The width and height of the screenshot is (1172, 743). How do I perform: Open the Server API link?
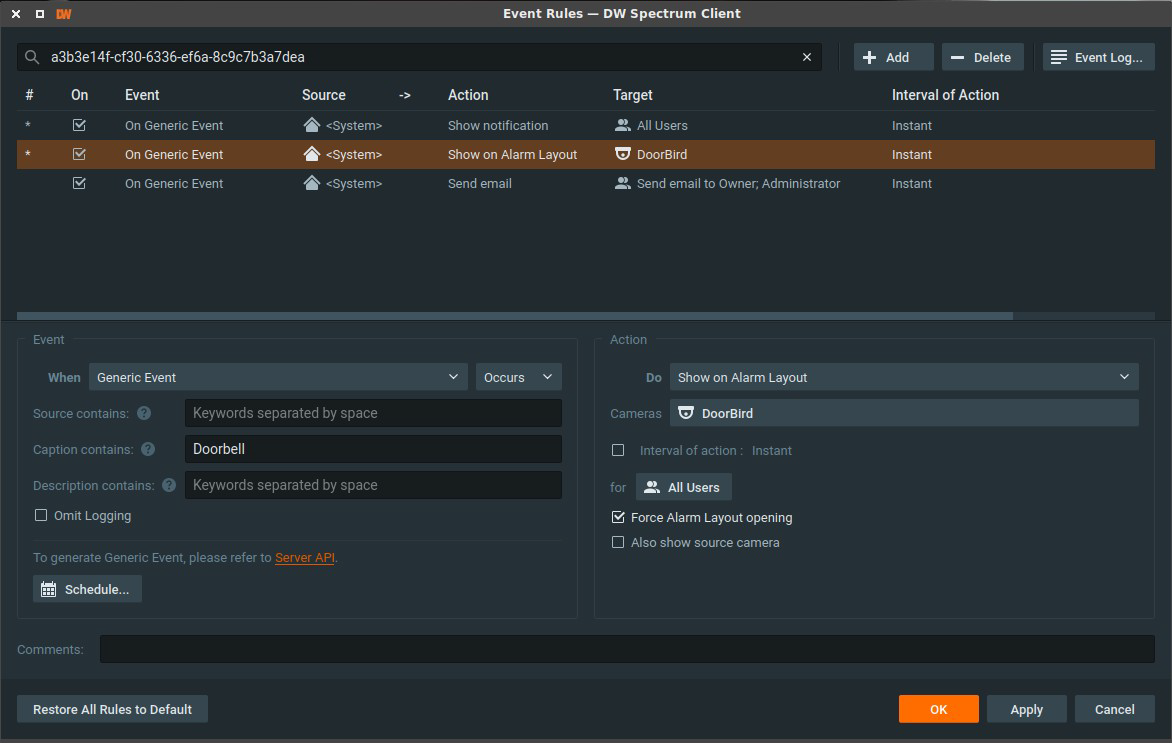[305, 558]
